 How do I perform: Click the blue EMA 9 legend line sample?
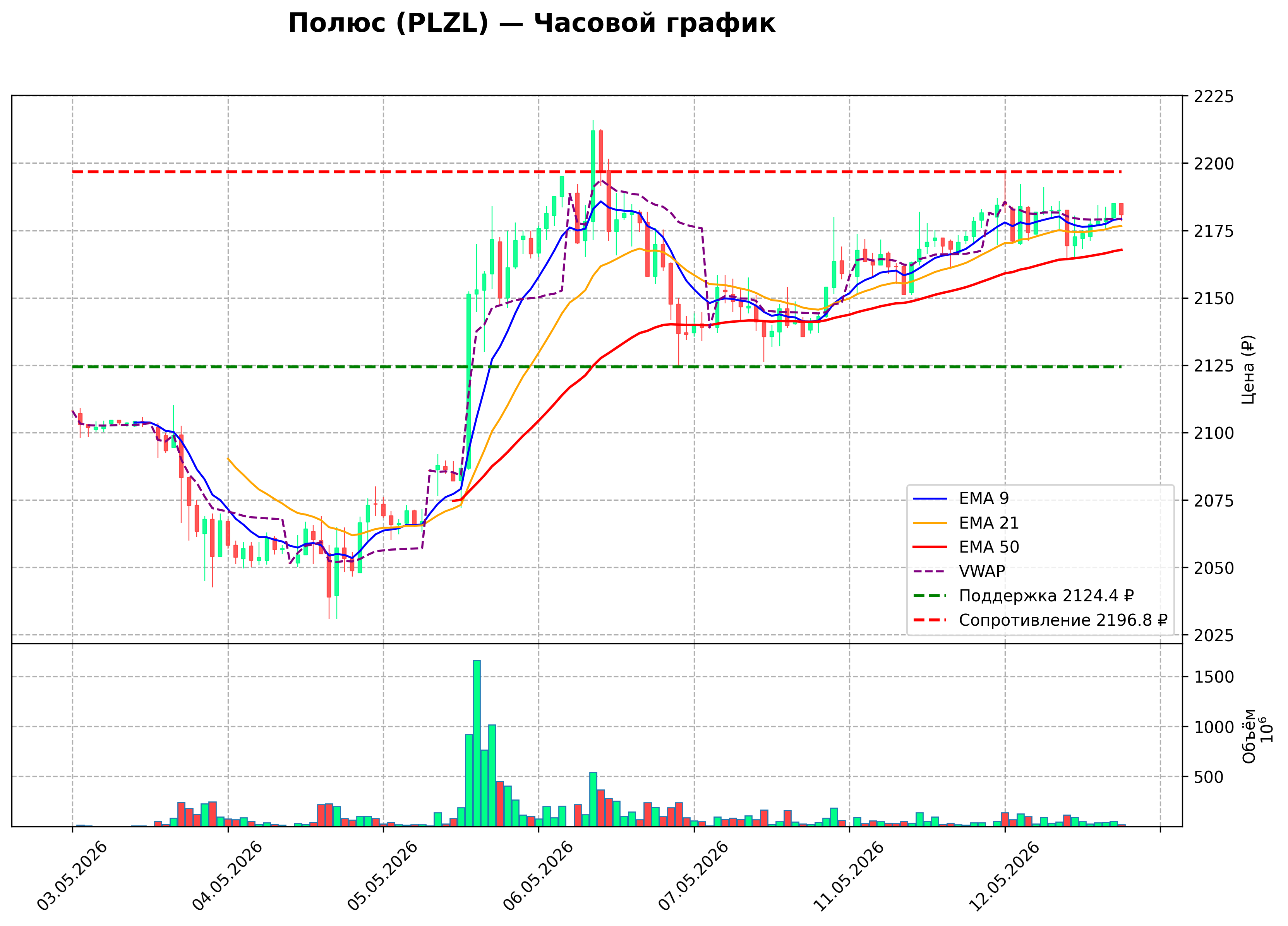pyautogui.click(x=930, y=499)
